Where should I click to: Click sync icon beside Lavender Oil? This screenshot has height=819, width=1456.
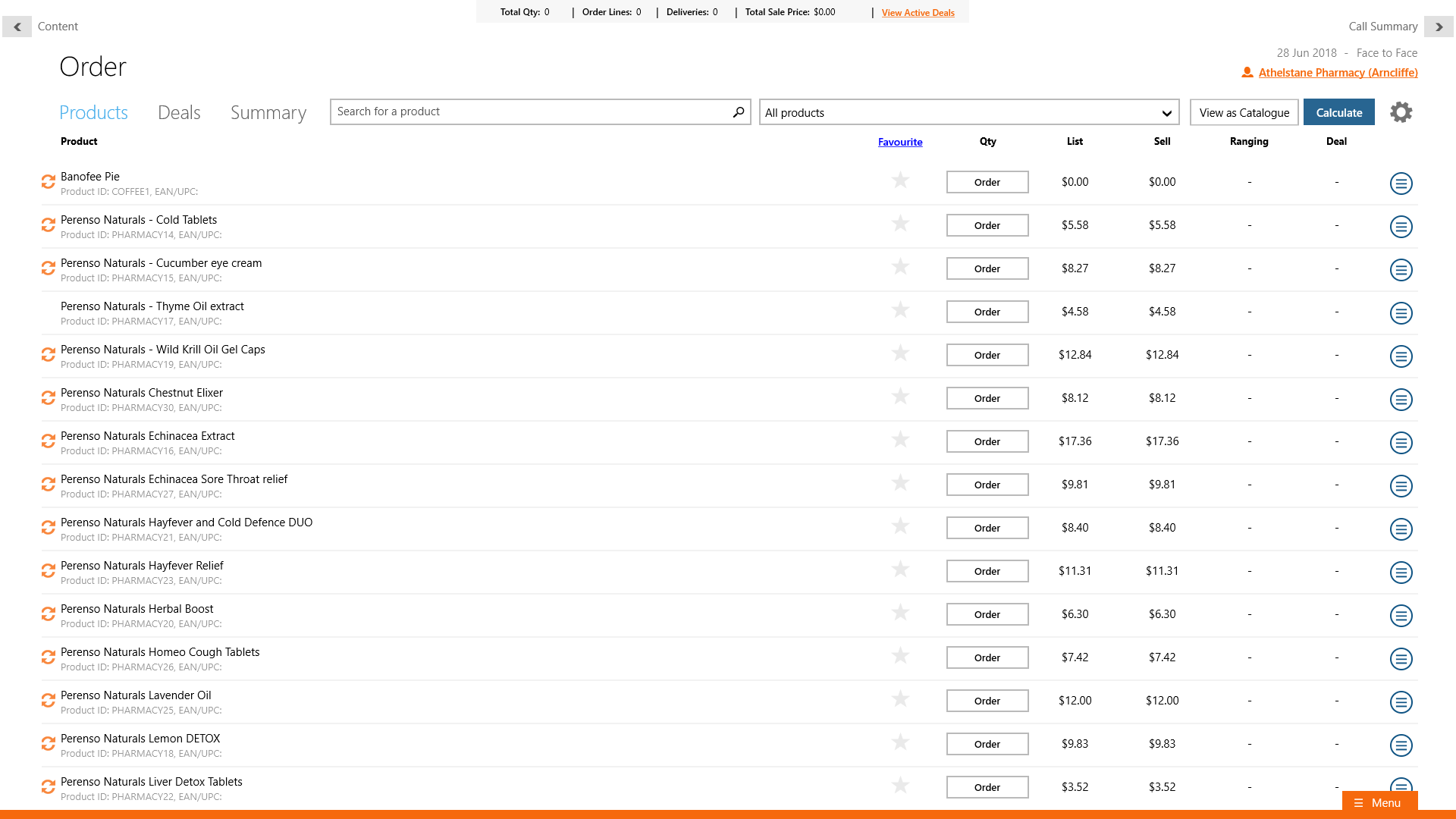(48, 701)
